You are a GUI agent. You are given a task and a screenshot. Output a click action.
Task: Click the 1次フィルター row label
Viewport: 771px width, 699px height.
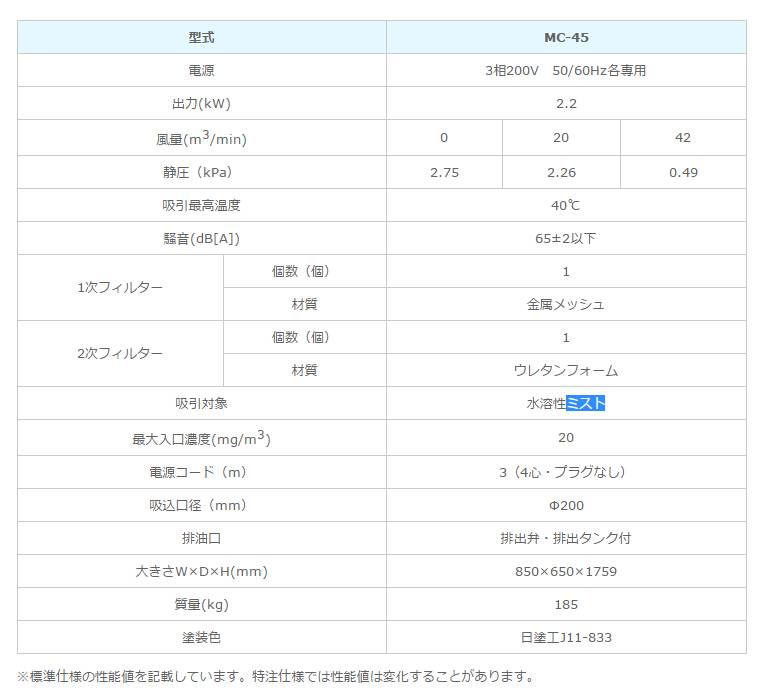pyautogui.click(x=120, y=288)
